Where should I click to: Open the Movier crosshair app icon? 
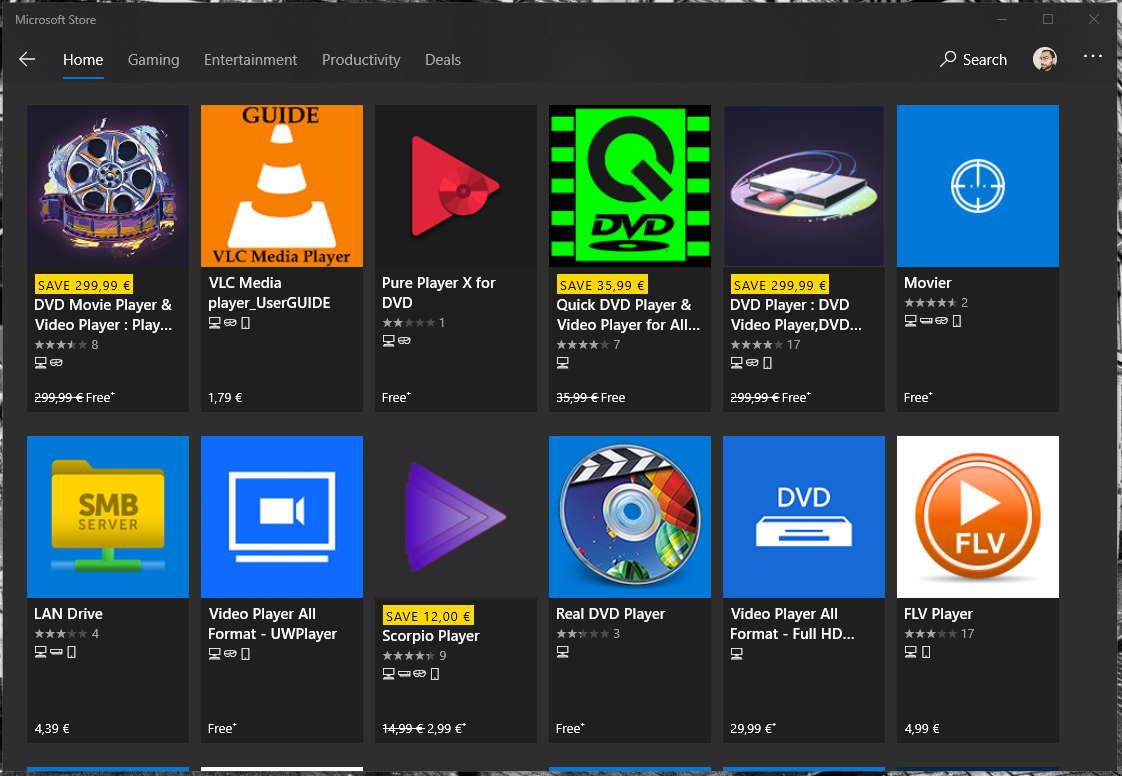[x=977, y=186]
